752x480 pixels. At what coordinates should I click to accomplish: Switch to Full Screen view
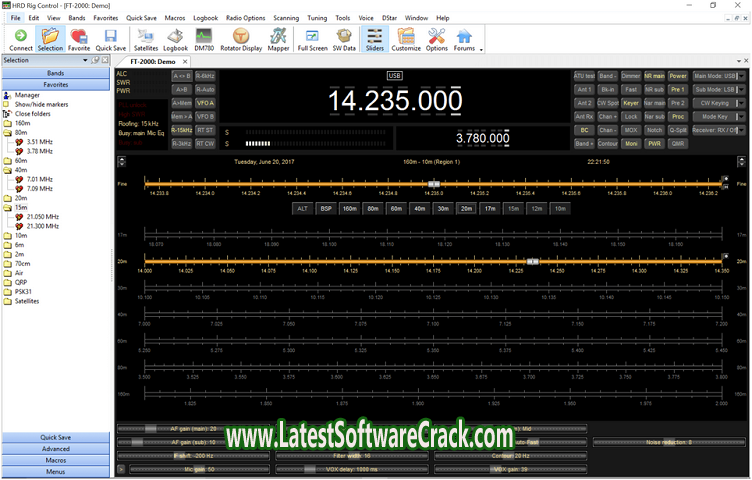(x=312, y=39)
